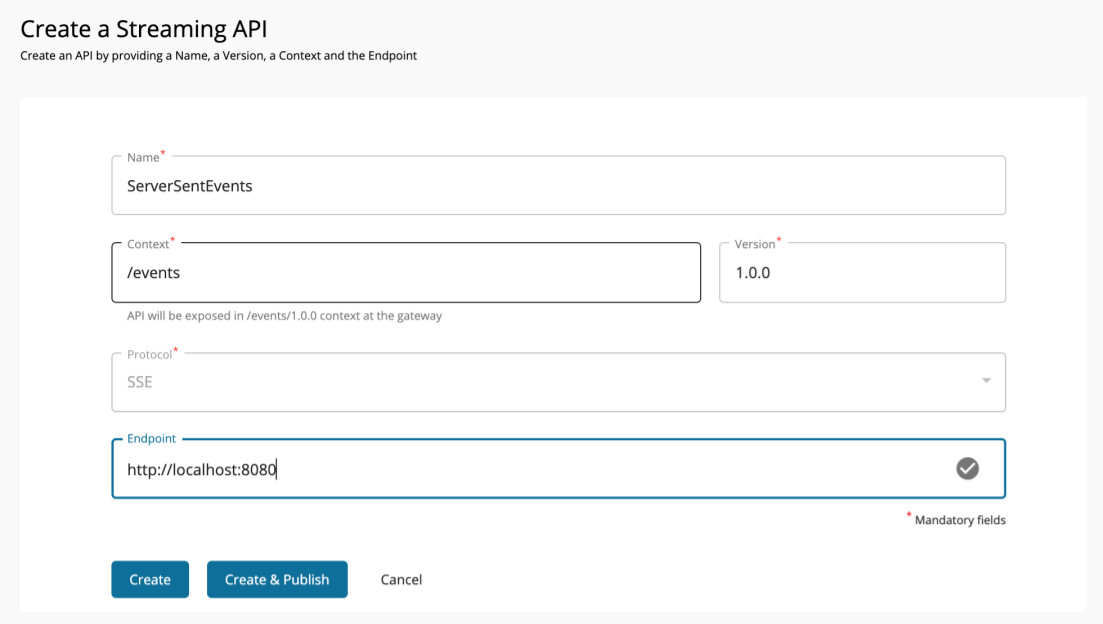Click the Create a Streaming API heading
The width and height of the screenshot is (1103, 624).
(142, 29)
